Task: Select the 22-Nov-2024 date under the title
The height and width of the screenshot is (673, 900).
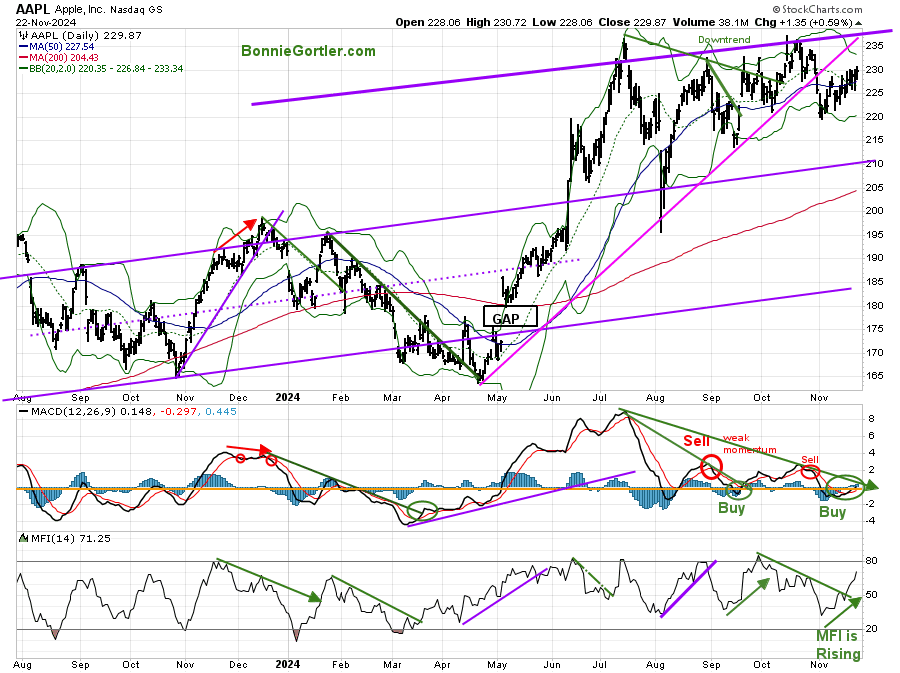Action: pyautogui.click(x=45, y=22)
